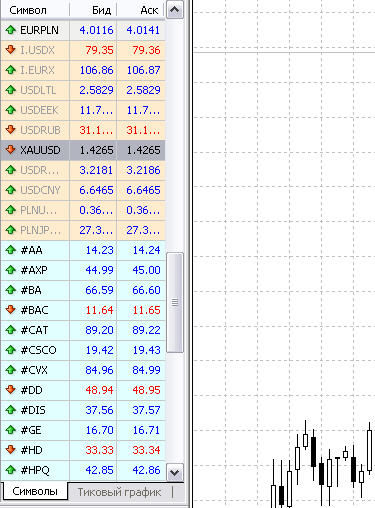Click the red arrow next to USDRUB
The height and width of the screenshot is (508, 375).
pos(11,130)
